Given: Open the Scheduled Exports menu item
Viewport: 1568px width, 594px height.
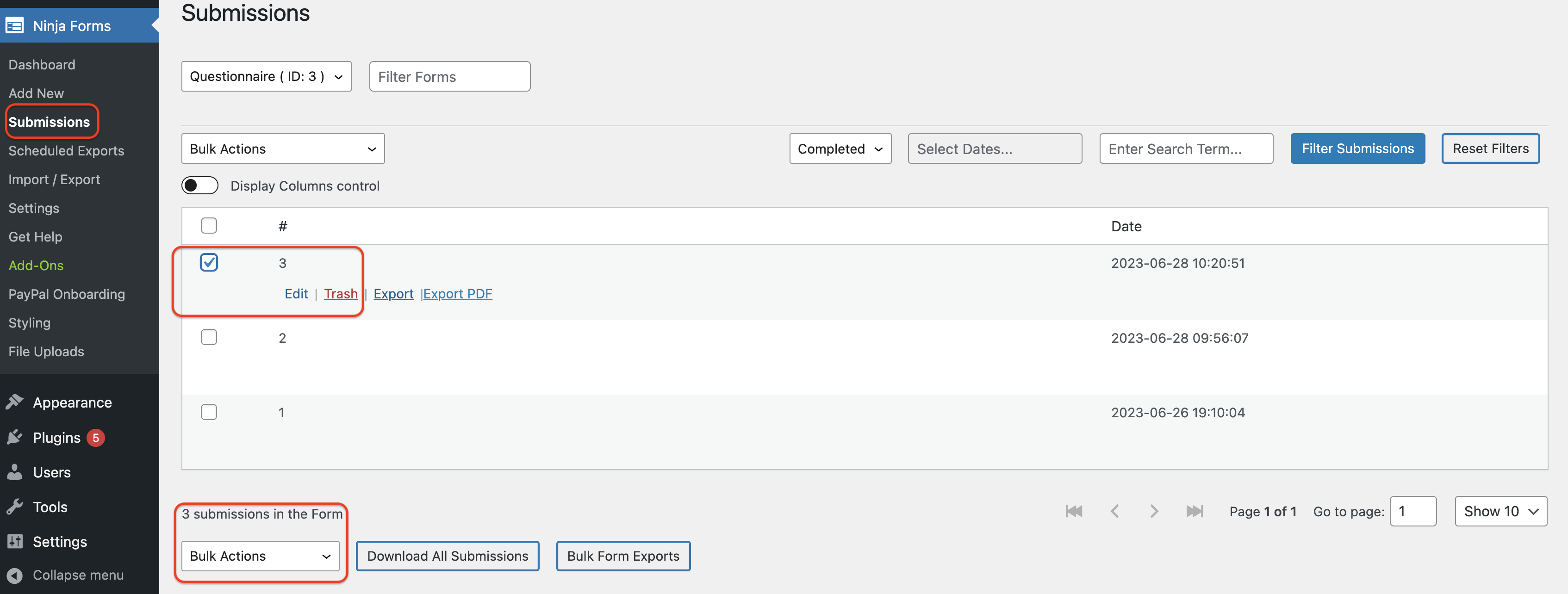Looking at the screenshot, I should tap(66, 150).
